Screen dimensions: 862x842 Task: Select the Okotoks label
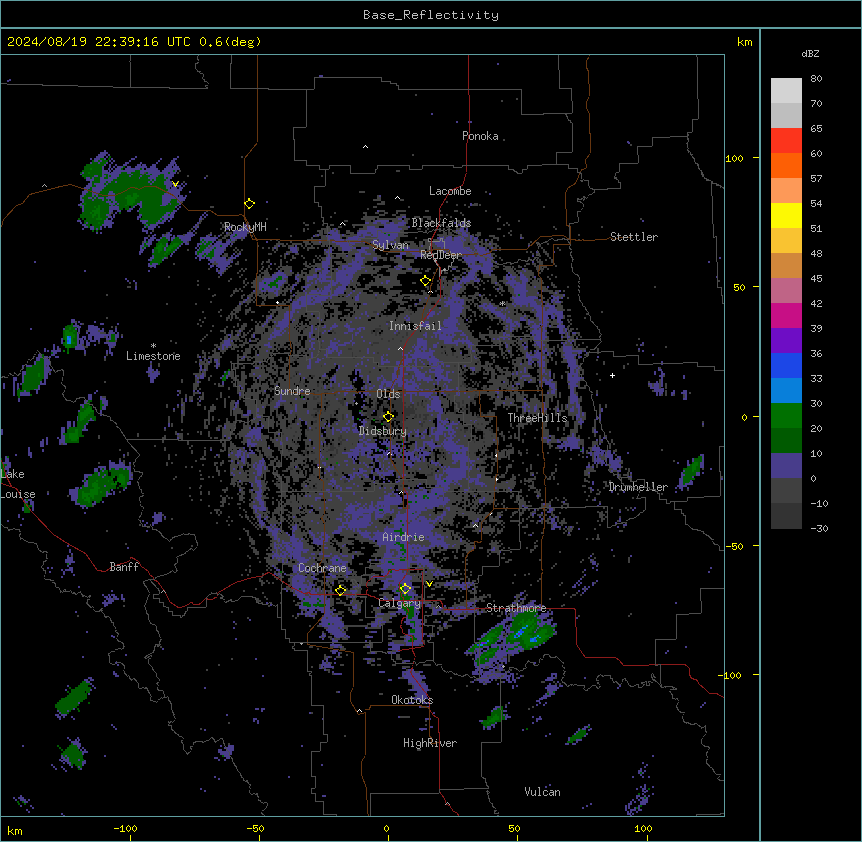tap(412, 700)
